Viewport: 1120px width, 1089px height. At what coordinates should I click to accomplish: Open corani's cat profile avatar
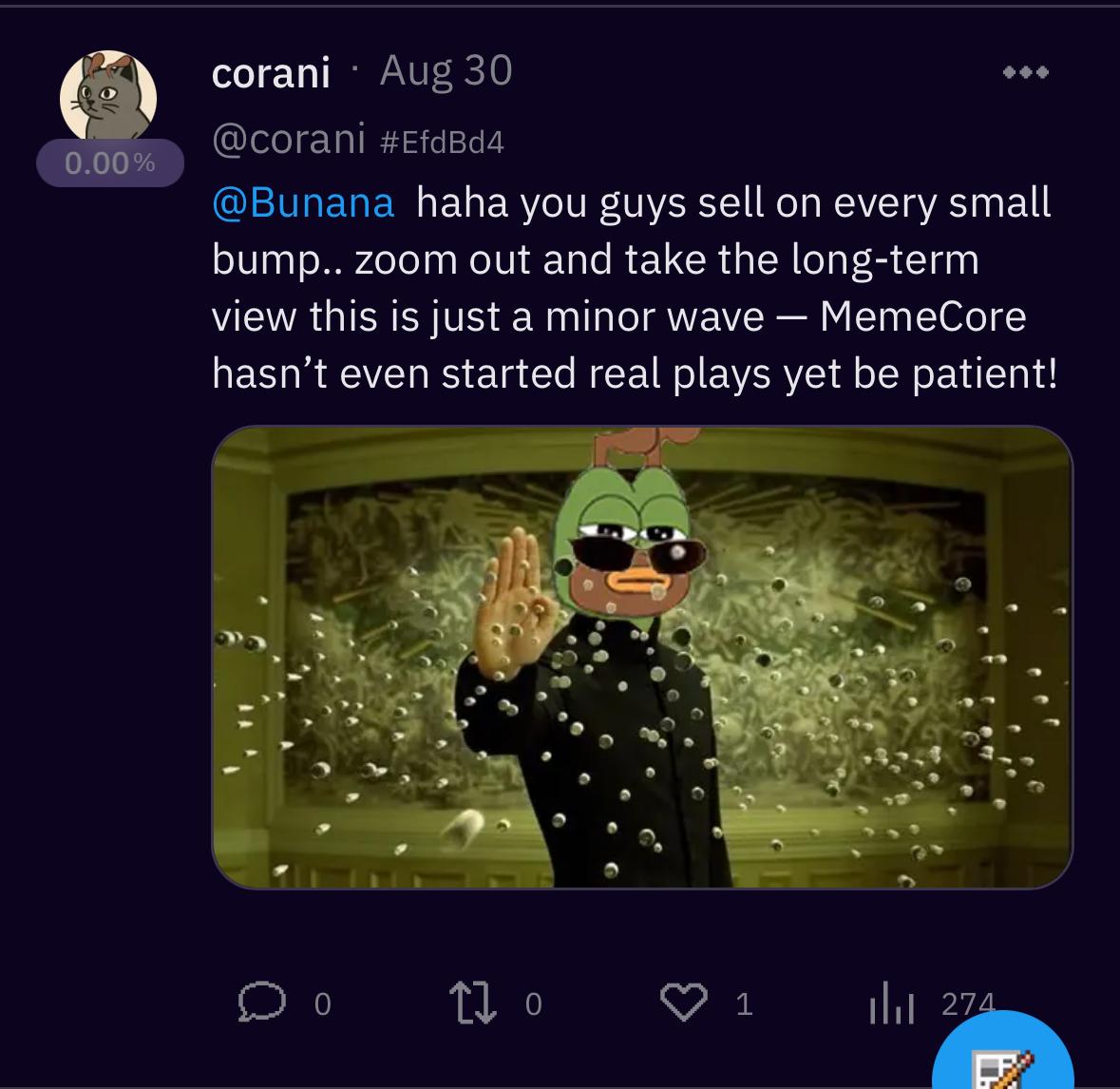tap(107, 98)
